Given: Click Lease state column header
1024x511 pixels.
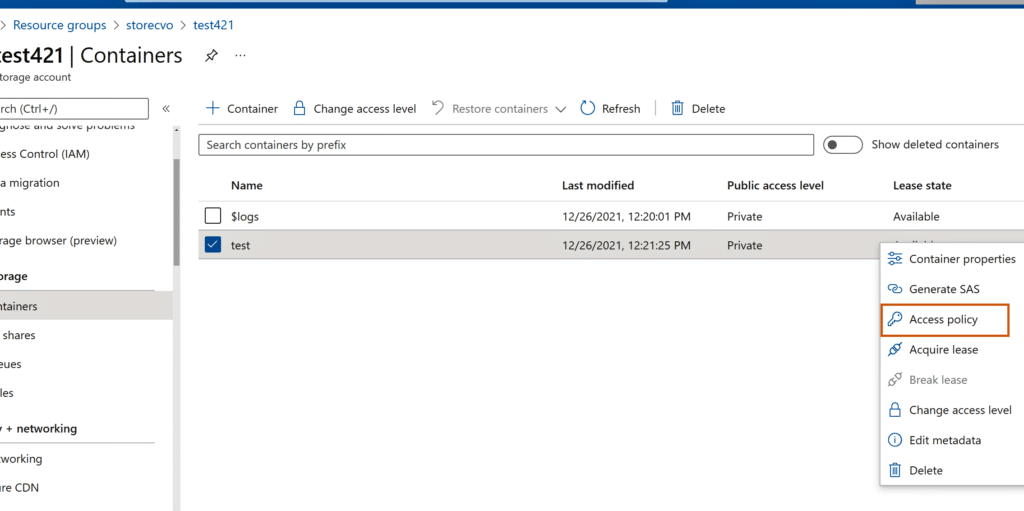Looking at the screenshot, I should [922, 186].
